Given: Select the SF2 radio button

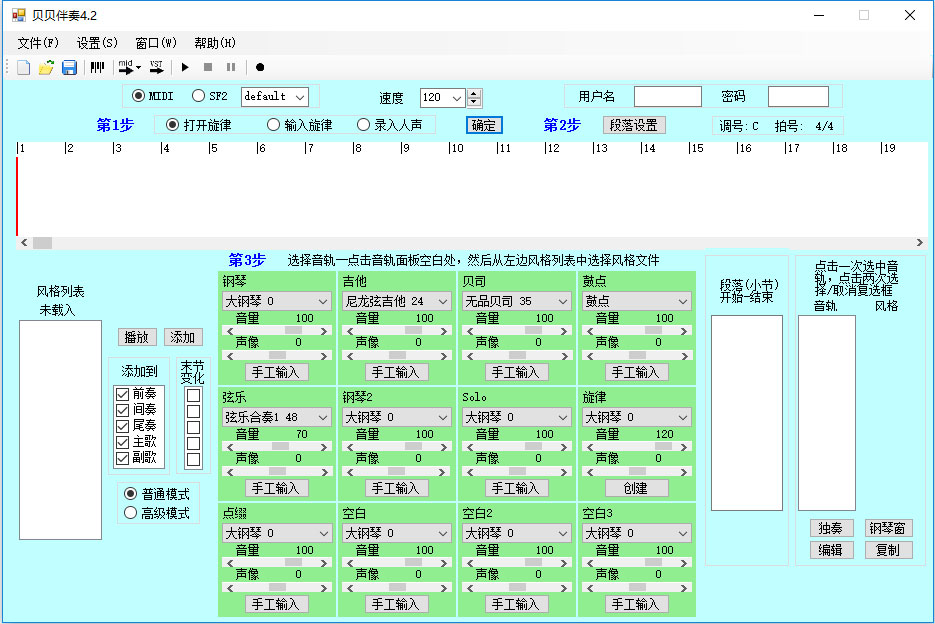Looking at the screenshot, I should pos(199,96).
